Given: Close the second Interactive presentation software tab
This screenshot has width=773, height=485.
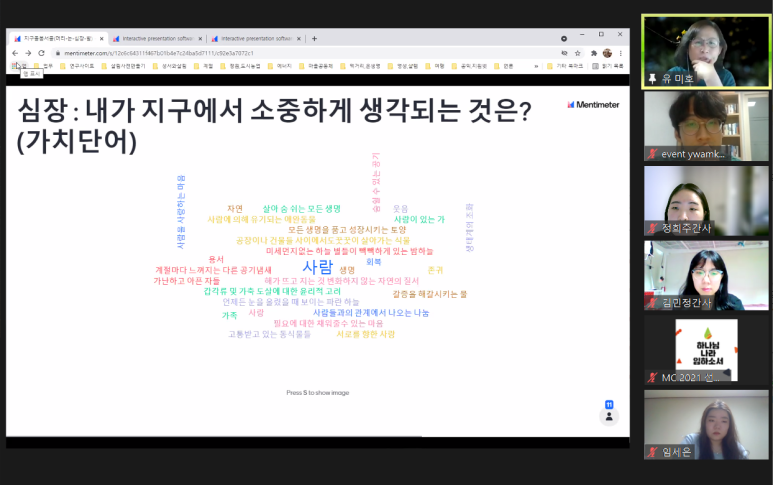Looking at the screenshot, I should tap(200, 38).
